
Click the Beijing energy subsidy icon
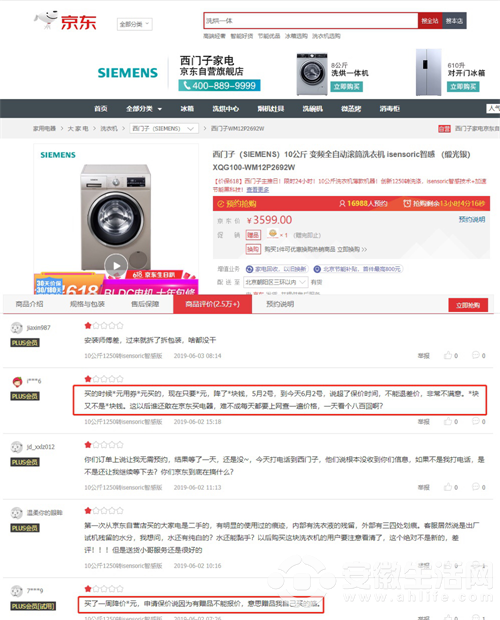pyautogui.click(x=317, y=269)
